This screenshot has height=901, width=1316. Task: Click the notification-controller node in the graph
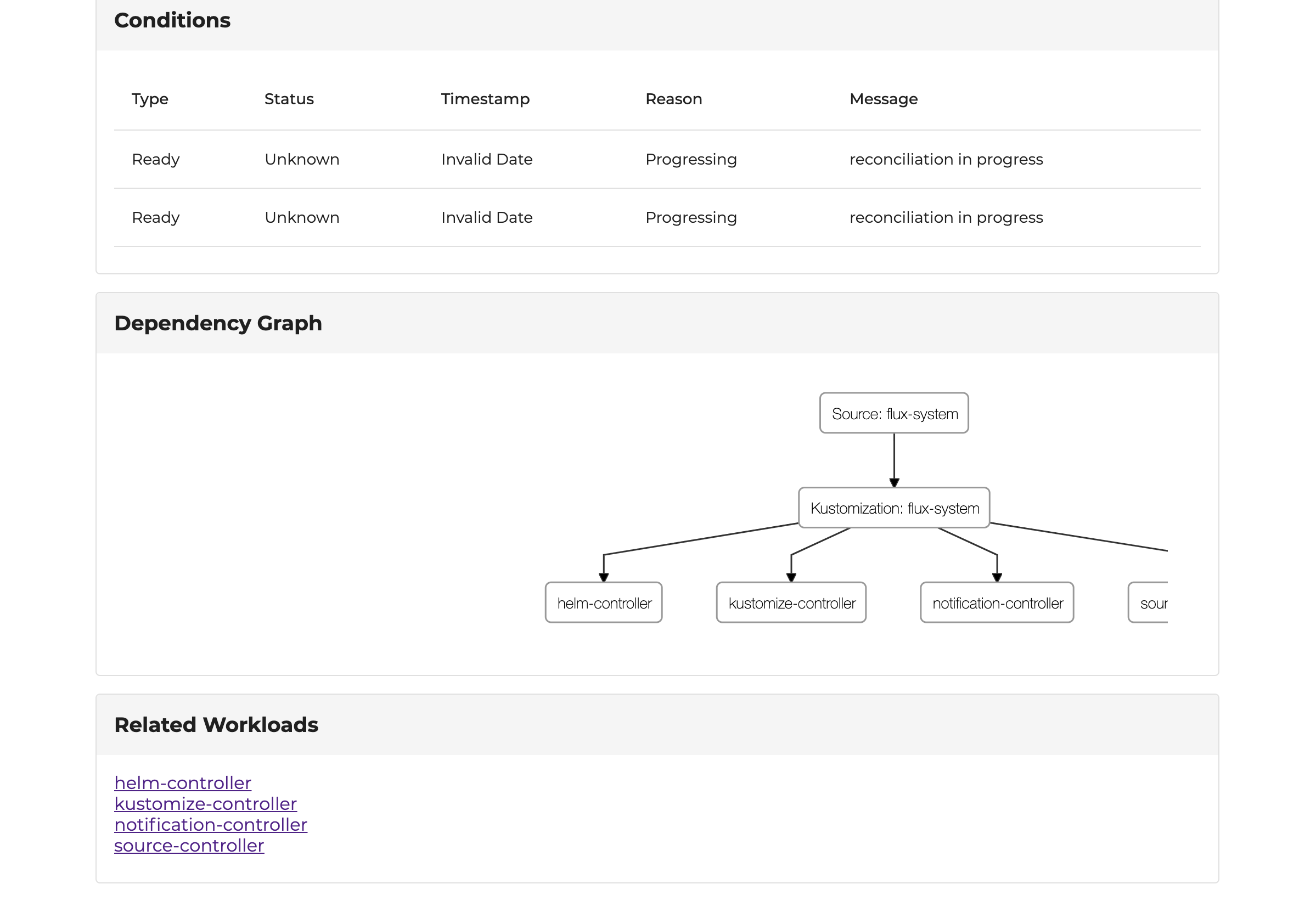[x=997, y=602]
